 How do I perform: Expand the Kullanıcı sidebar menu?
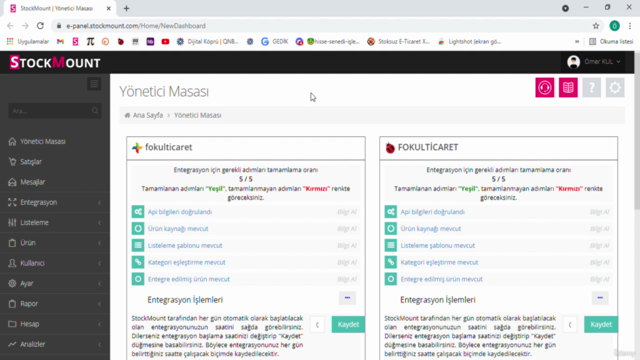[x=55, y=263]
